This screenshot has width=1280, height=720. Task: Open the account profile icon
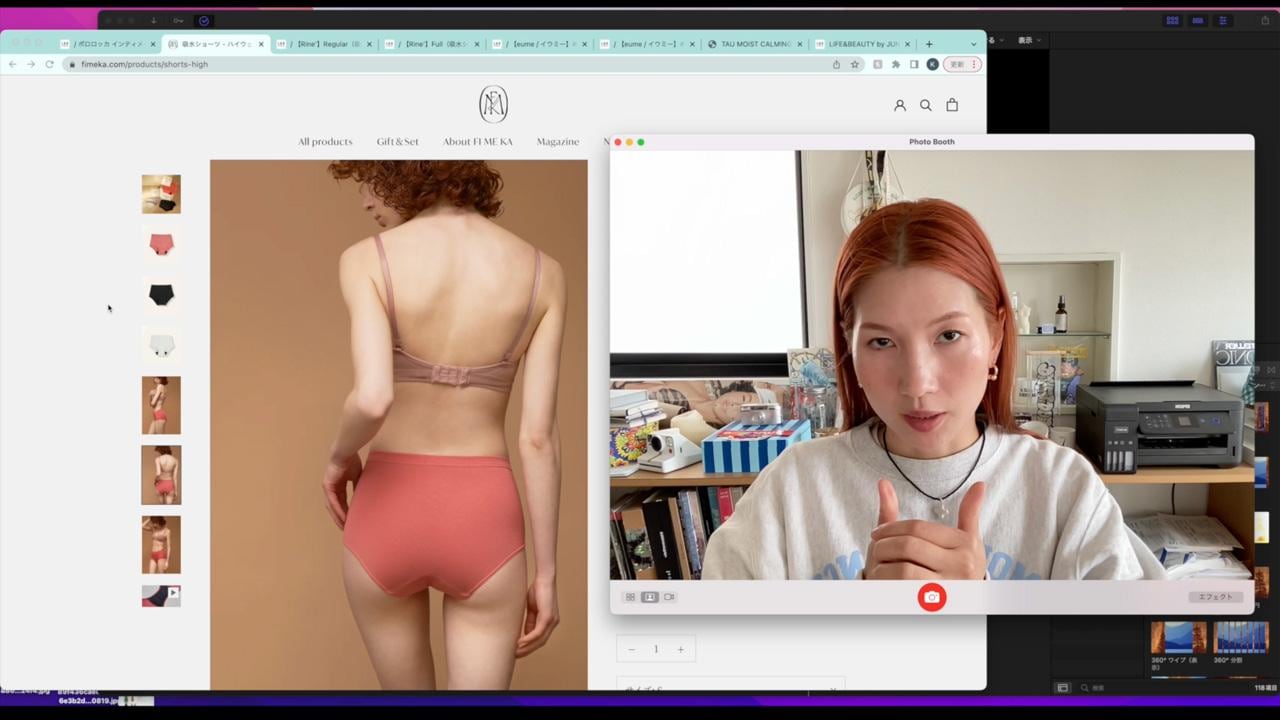pyautogui.click(x=899, y=105)
